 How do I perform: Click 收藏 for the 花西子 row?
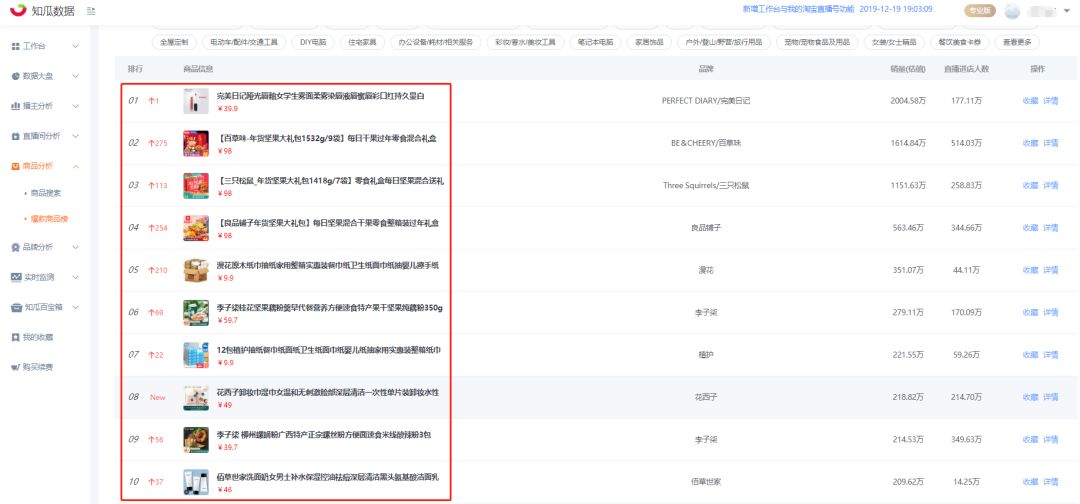1030,397
